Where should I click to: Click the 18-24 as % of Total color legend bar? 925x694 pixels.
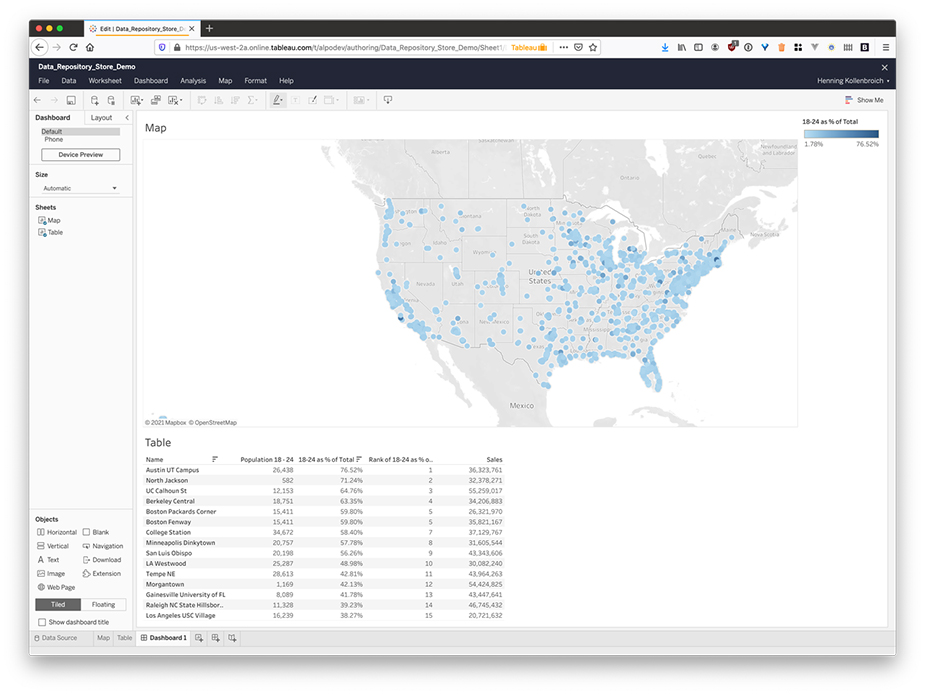tap(841, 134)
